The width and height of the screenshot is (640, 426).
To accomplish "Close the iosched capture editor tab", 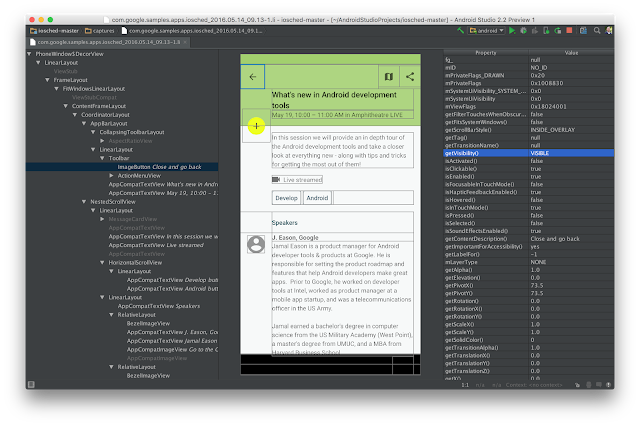I will pyautogui.click(x=185, y=42).
